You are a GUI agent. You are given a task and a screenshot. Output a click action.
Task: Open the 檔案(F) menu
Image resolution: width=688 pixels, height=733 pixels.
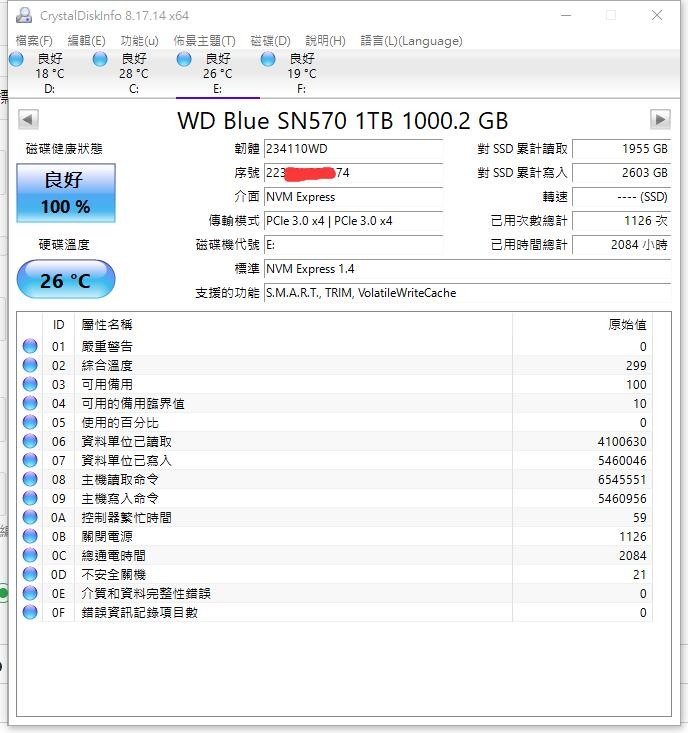pos(34,41)
